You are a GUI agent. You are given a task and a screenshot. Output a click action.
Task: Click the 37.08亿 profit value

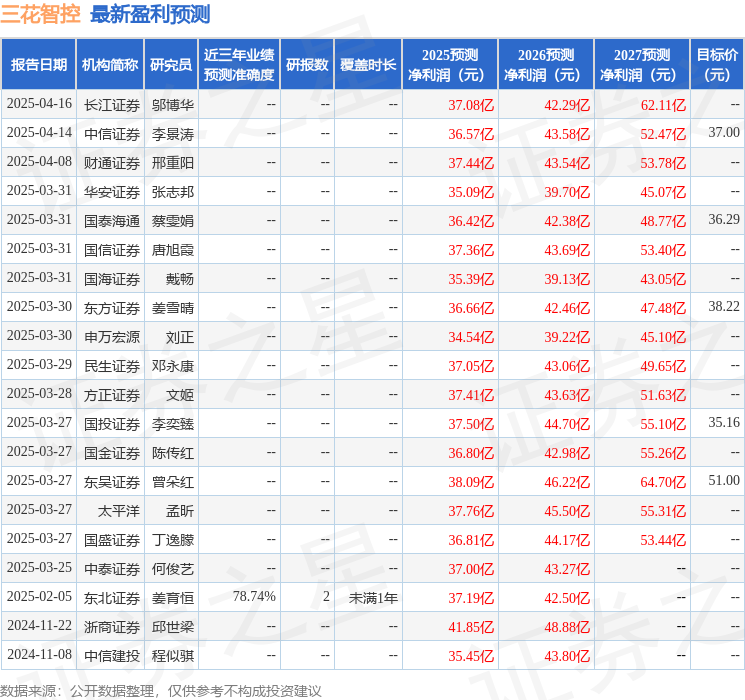point(471,105)
